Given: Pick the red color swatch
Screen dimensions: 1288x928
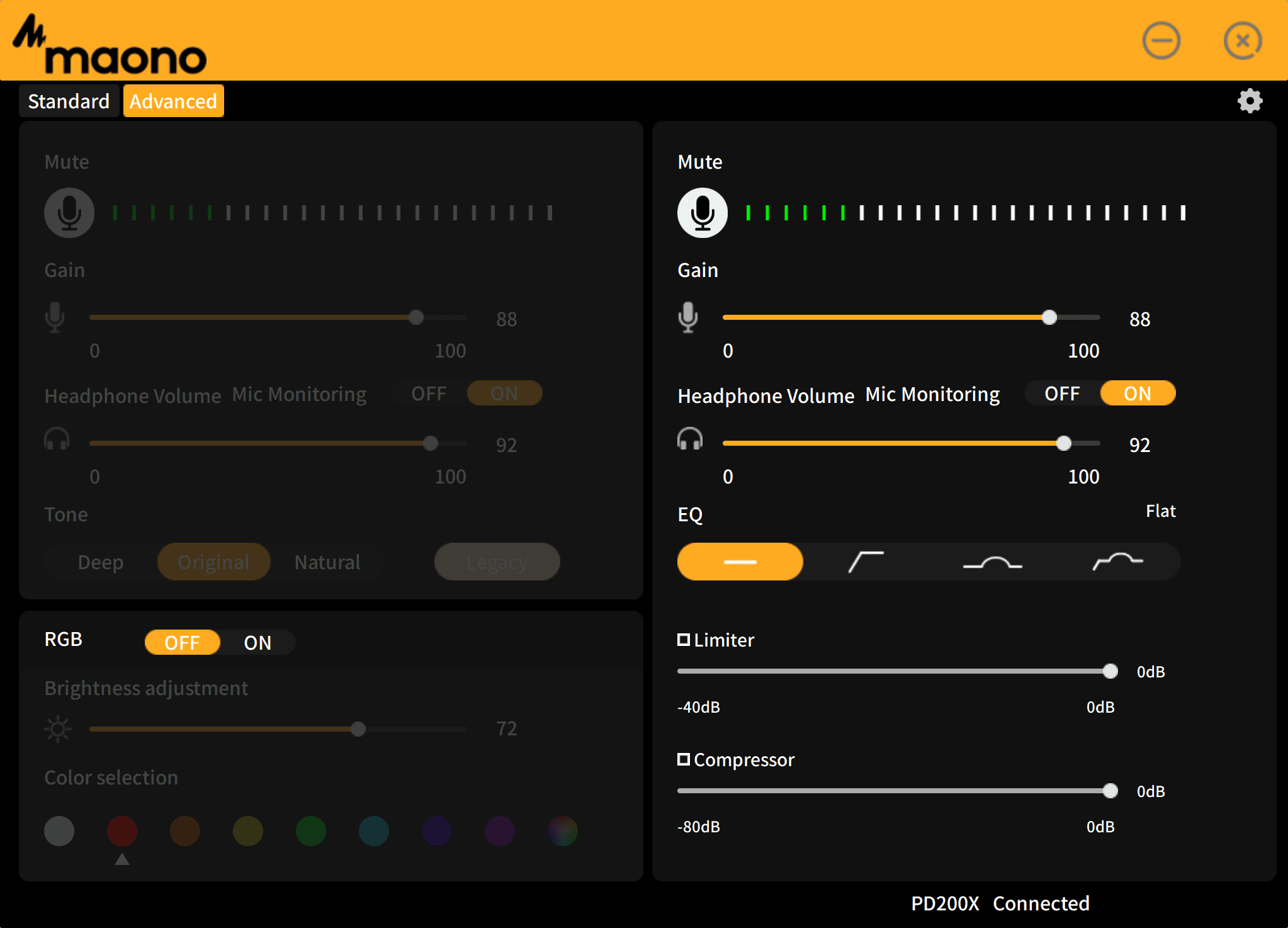Looking at the screenshot, I should (x=122, y=831).
